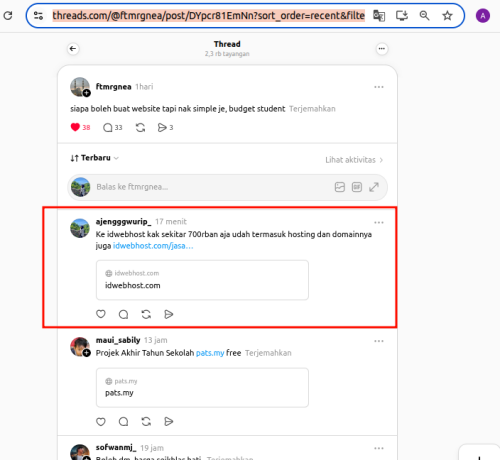
Task: Open the idwebhost.com link preview card
Action: [x=202, y=280]
